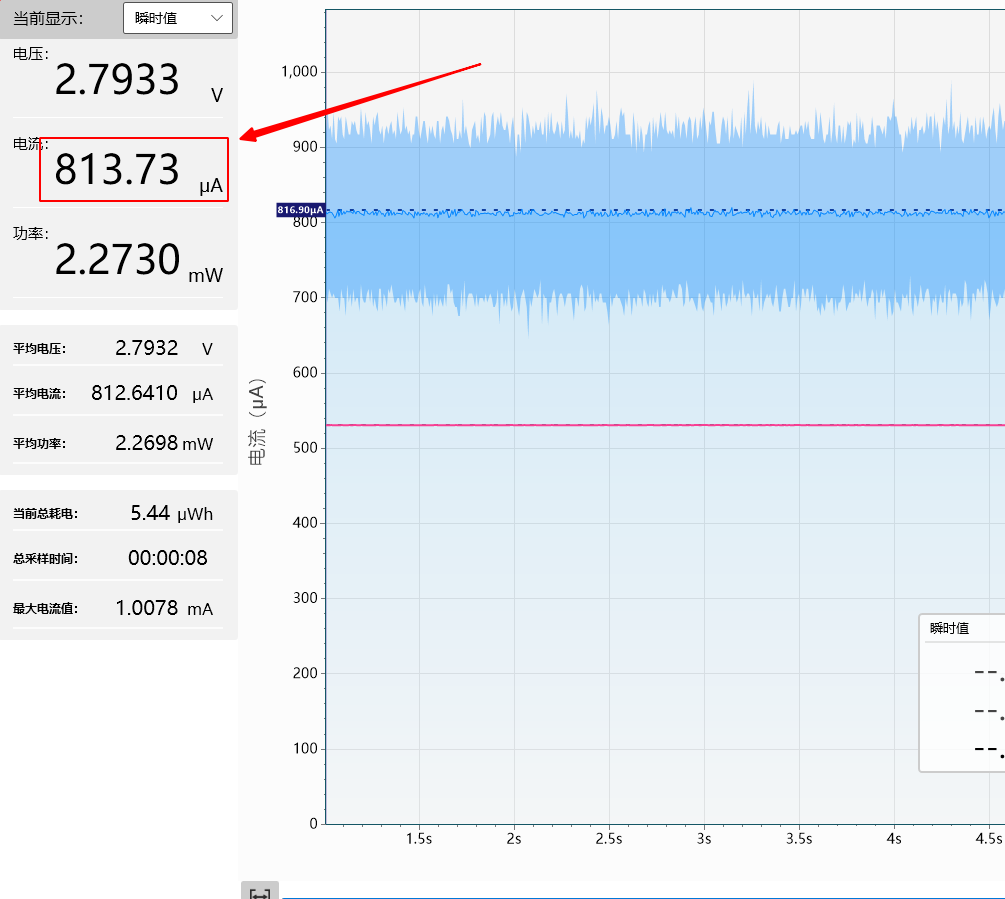Click the 1,000 label on the current axis
Screen dimensions: 1005x899
point(298,72)
